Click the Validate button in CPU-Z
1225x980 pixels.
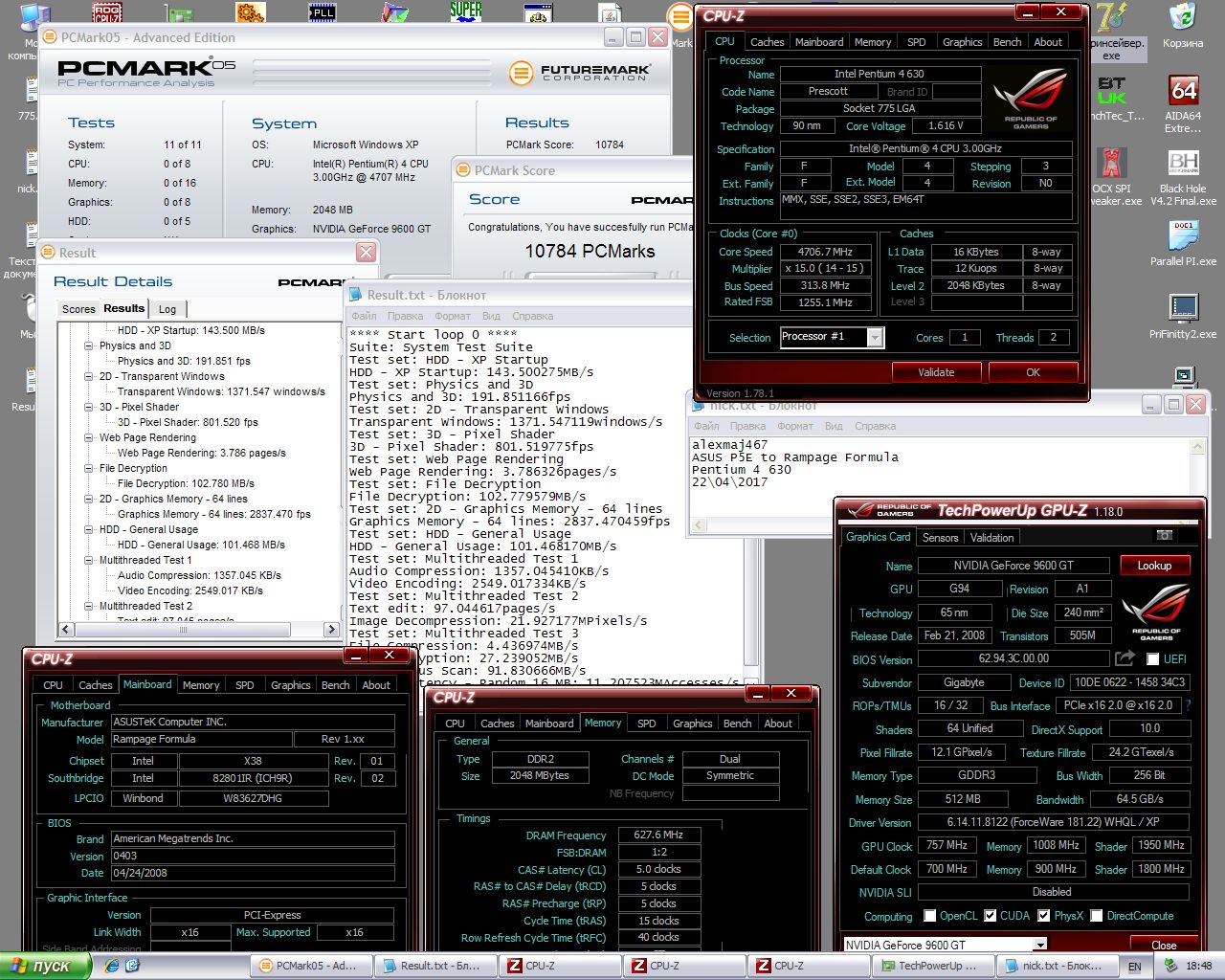[936, 372]
